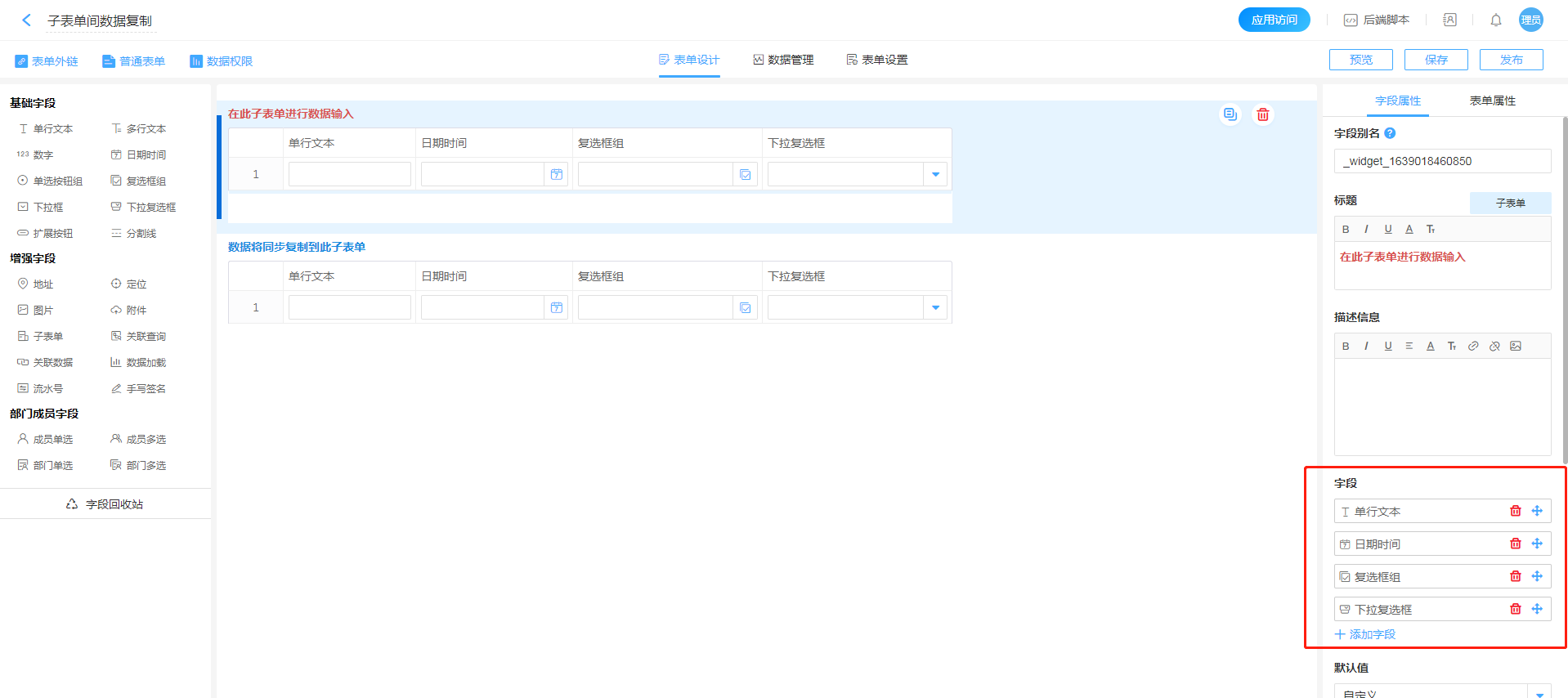Viewport: 1568px width, 698px height.
Task: Toggle italic in 描述信息 editor toolbar
Action: [1366, 346]
